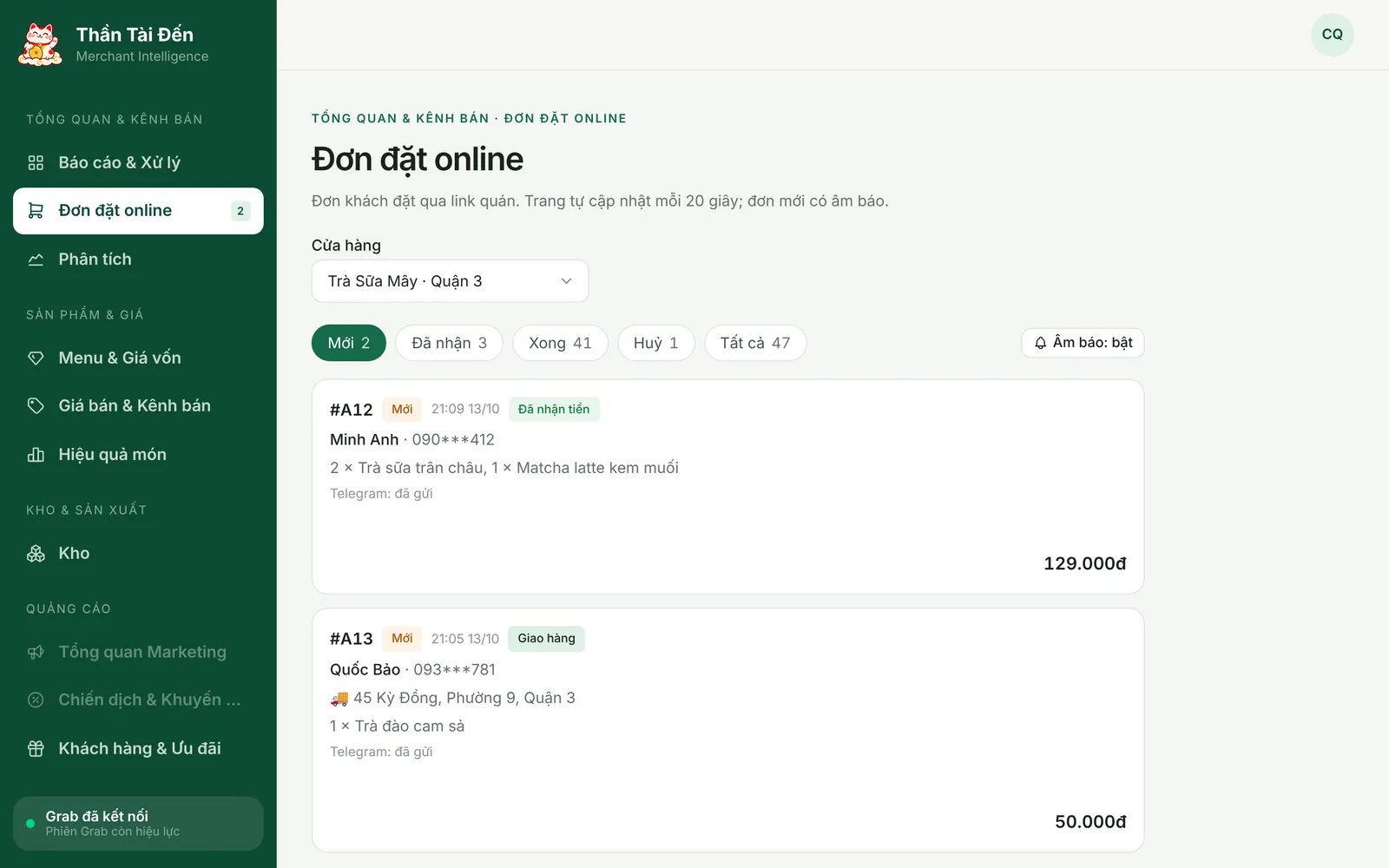Click the 129.000đ order total
Image resolution: width=1389 pixels, height=868 pixels.
coord(1084,564)
